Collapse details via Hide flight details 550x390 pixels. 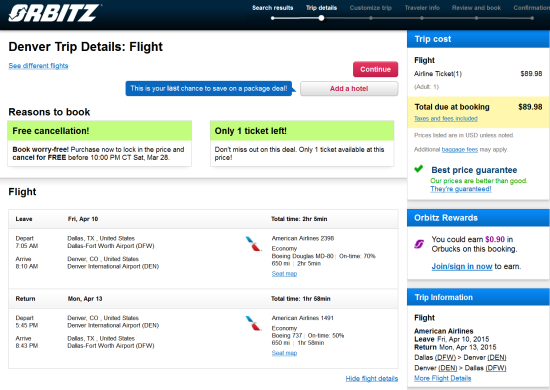[372, 378]
